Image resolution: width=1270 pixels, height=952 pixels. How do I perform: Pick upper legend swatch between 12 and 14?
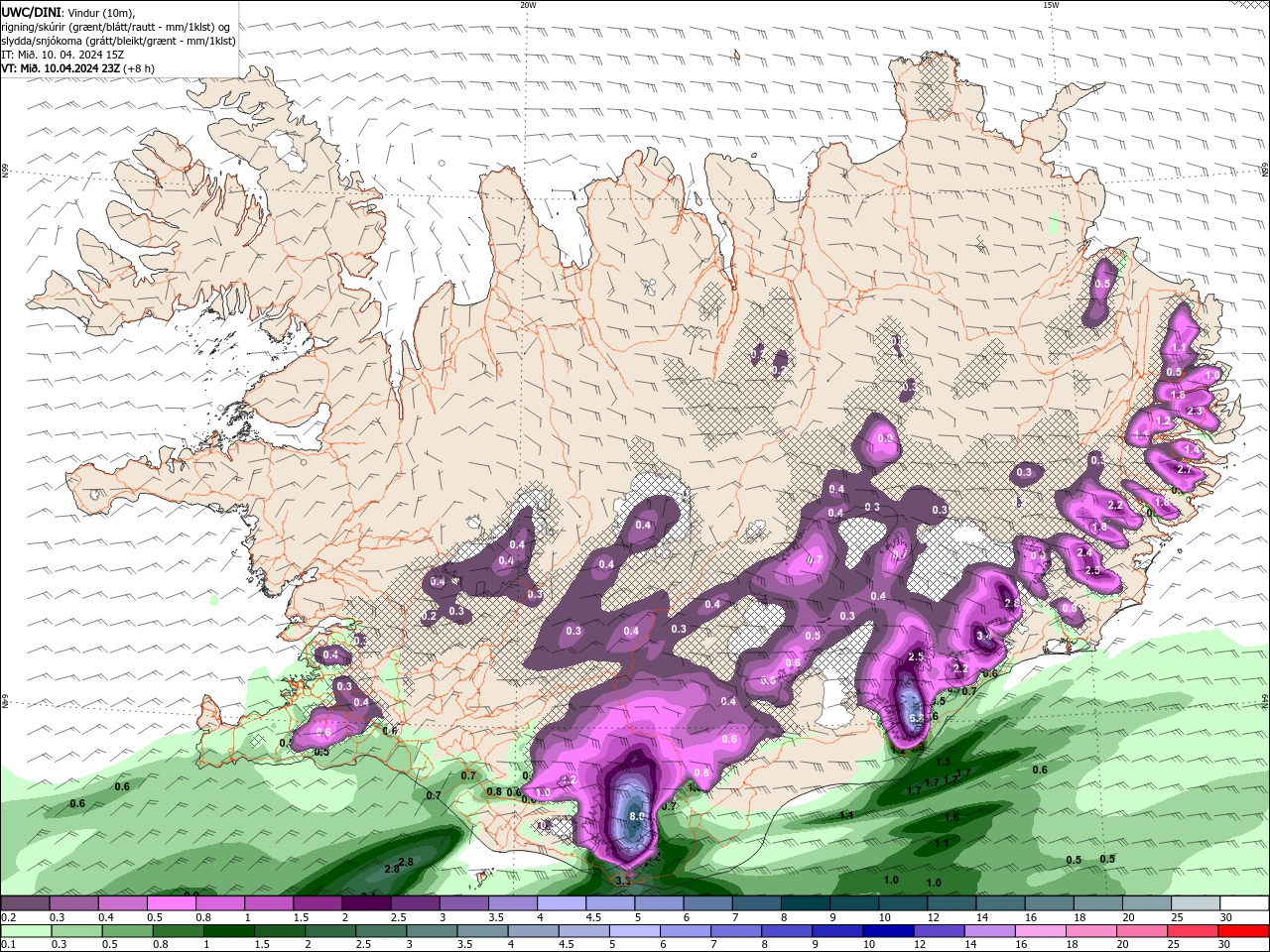point(950,903)
